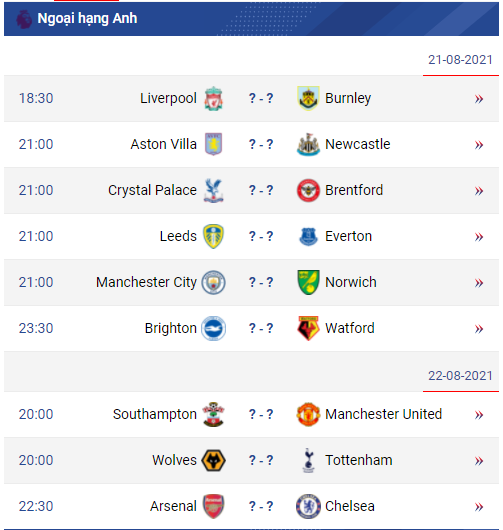Click the Premier League lion icon
503x530 pixels.
(x=24, y=19)
